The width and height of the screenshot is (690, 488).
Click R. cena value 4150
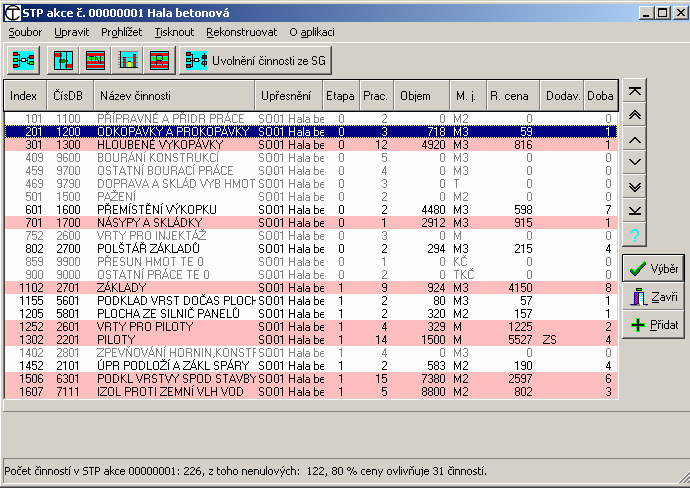(x=520, y=288)
